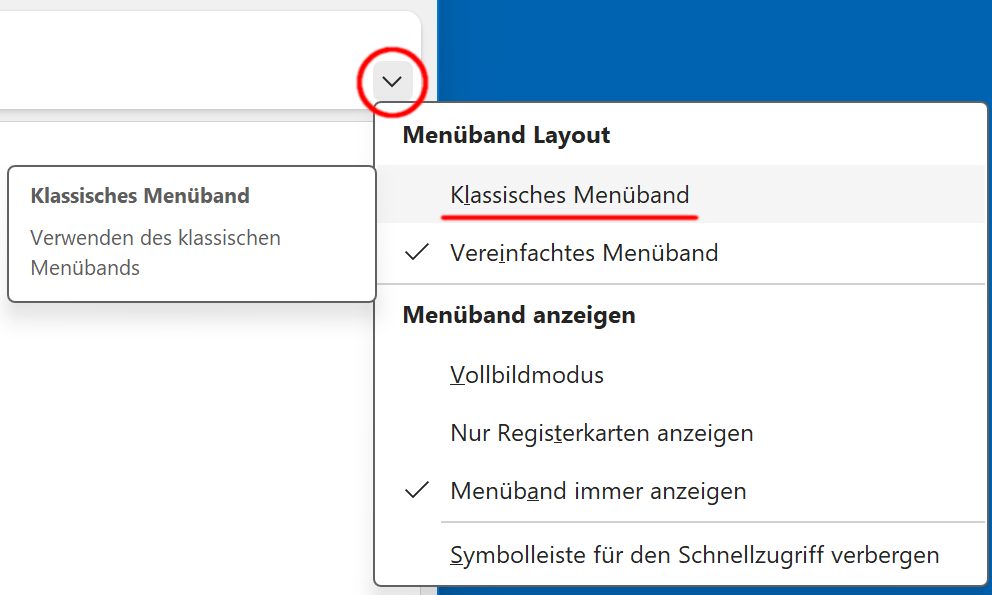Select Nur Registerkarten anzeigen
992x595 pixels.
click(601, 433)
